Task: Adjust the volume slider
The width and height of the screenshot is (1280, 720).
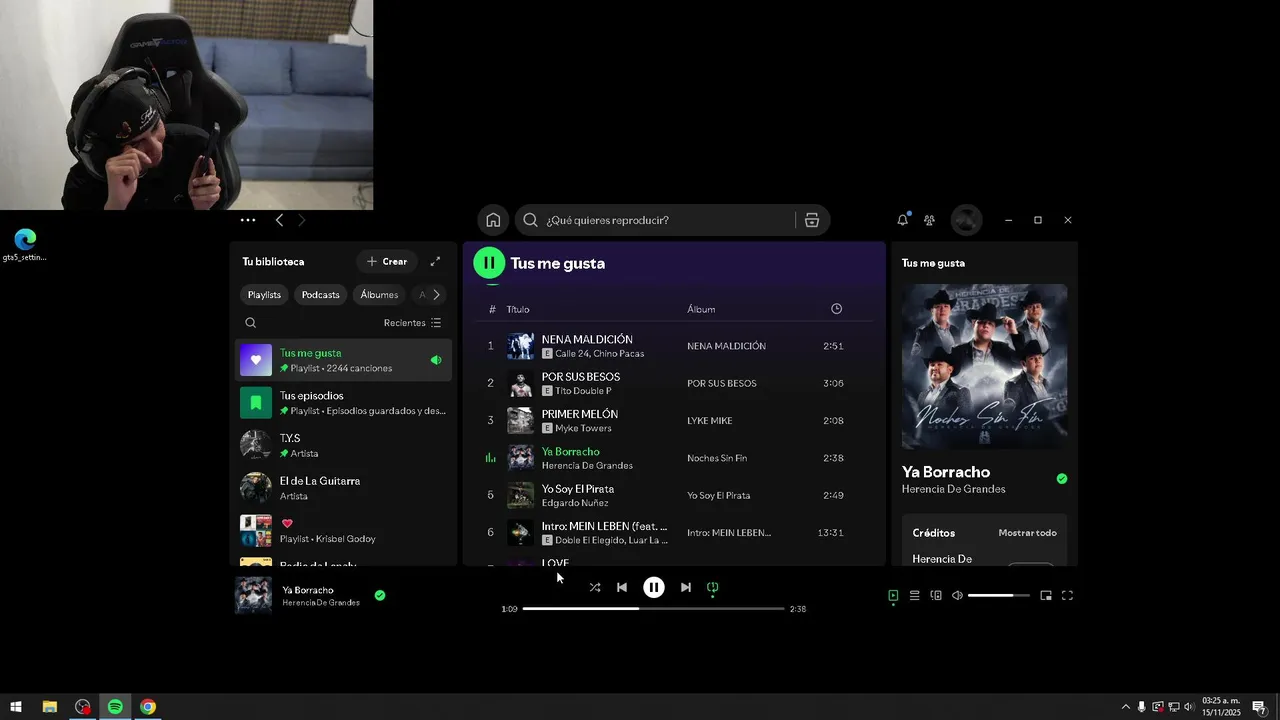Action: point(998,596)
